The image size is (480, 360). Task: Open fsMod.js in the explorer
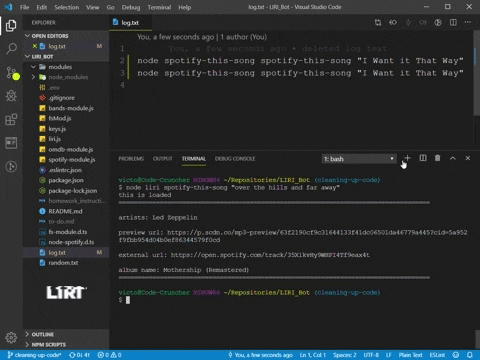[x=60, y=118]
